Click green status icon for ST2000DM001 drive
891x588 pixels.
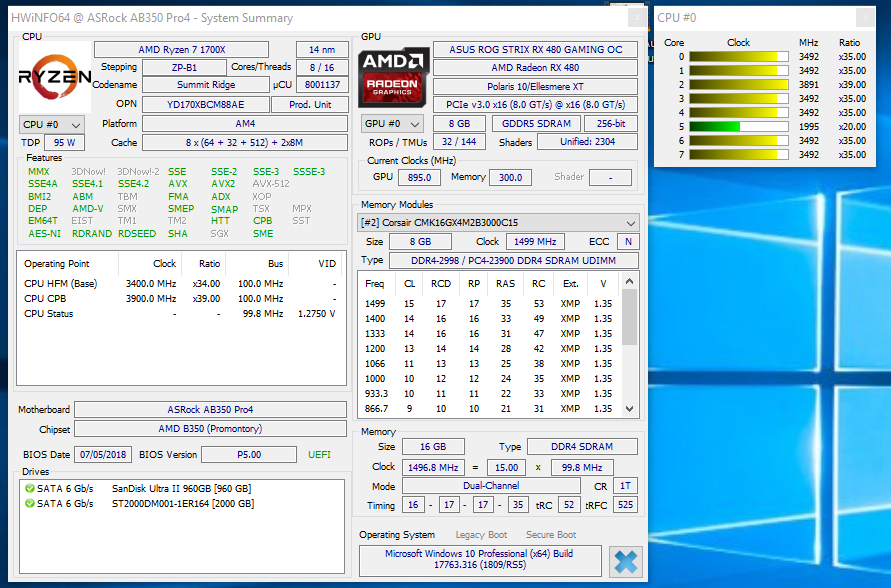30,503
